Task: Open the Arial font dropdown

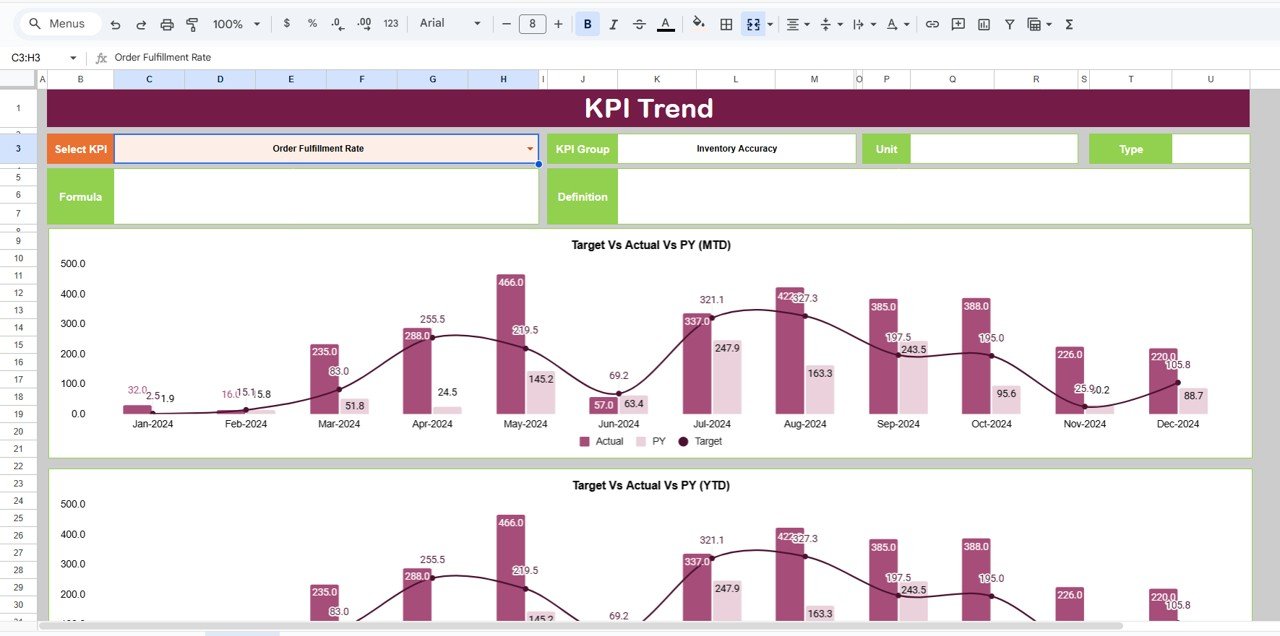Action: [450, 23]
